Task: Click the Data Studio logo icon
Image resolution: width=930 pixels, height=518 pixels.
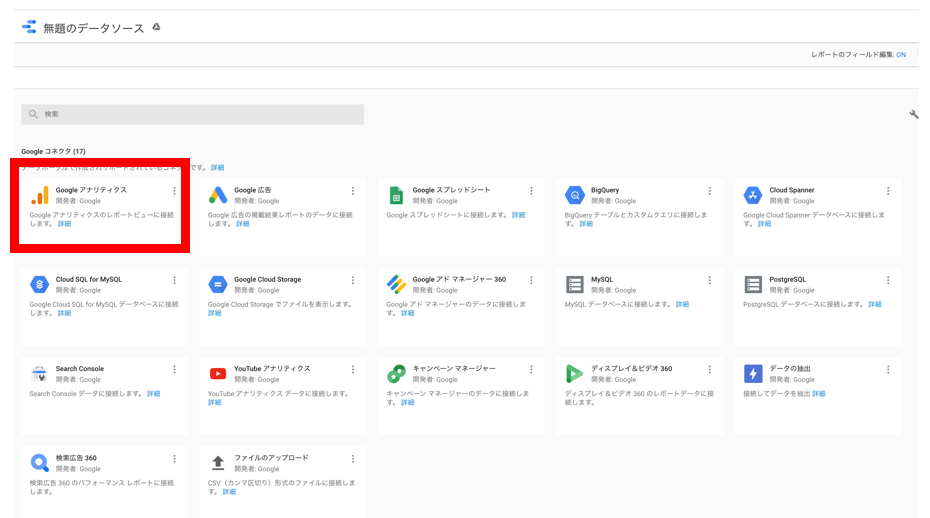Action: coord(29,27)
